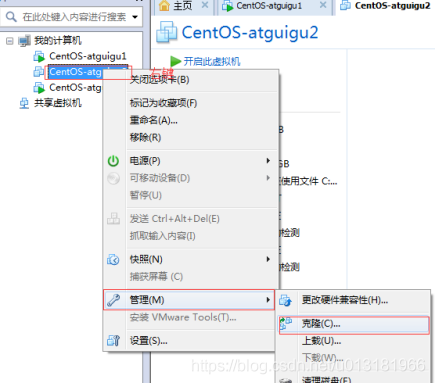
Task: Choose 设置(S)... in context menu
Action: (x=189, y=341)
